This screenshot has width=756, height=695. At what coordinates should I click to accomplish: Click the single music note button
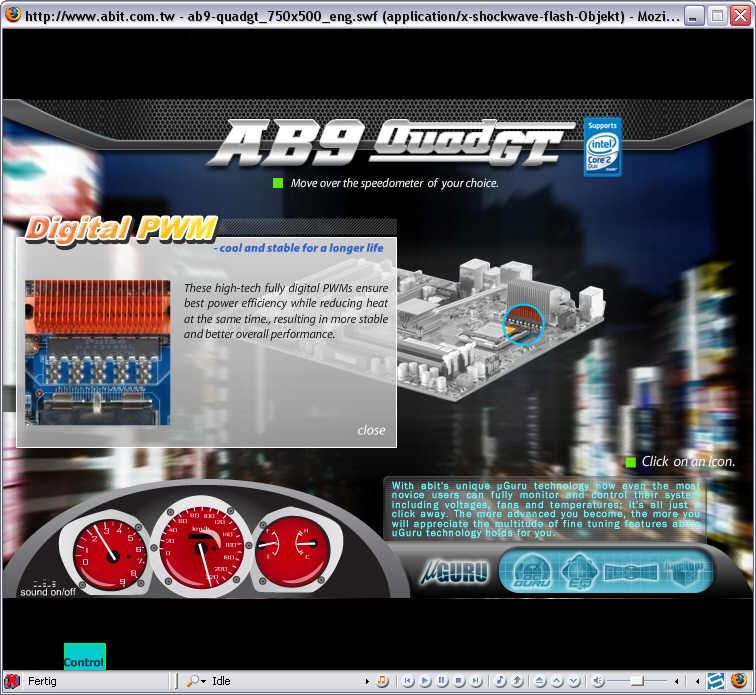[500, 681]
